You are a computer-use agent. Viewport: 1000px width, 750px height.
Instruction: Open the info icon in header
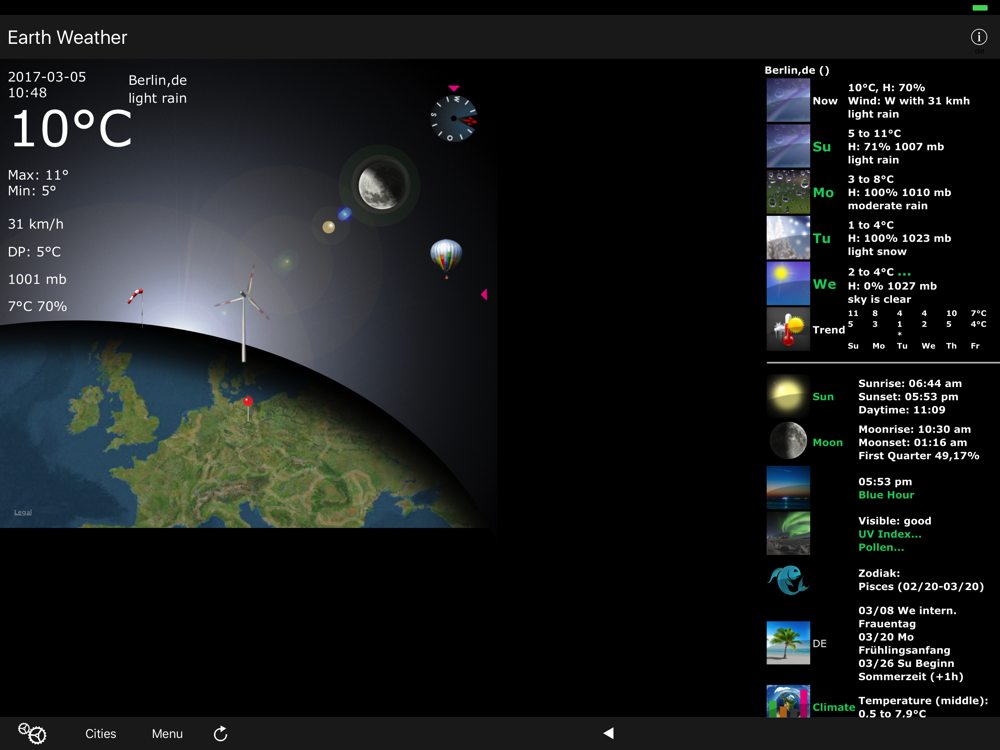(x=978, y=37)
